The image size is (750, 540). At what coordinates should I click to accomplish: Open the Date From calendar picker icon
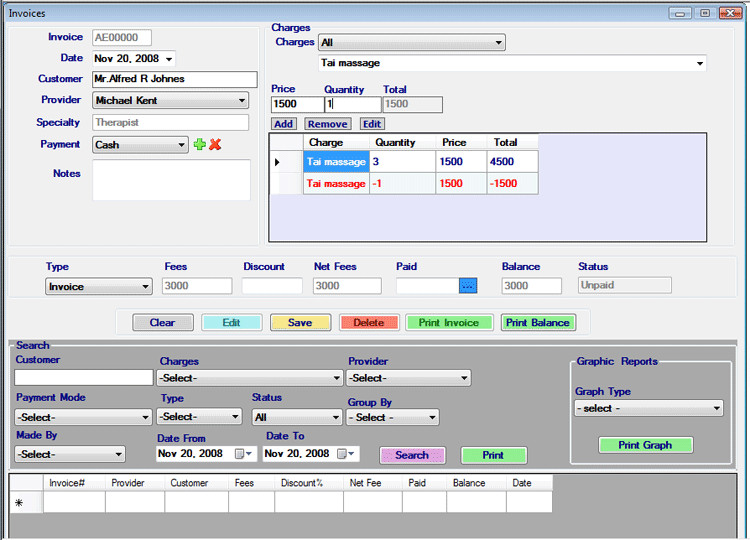[x=243, y=453]
